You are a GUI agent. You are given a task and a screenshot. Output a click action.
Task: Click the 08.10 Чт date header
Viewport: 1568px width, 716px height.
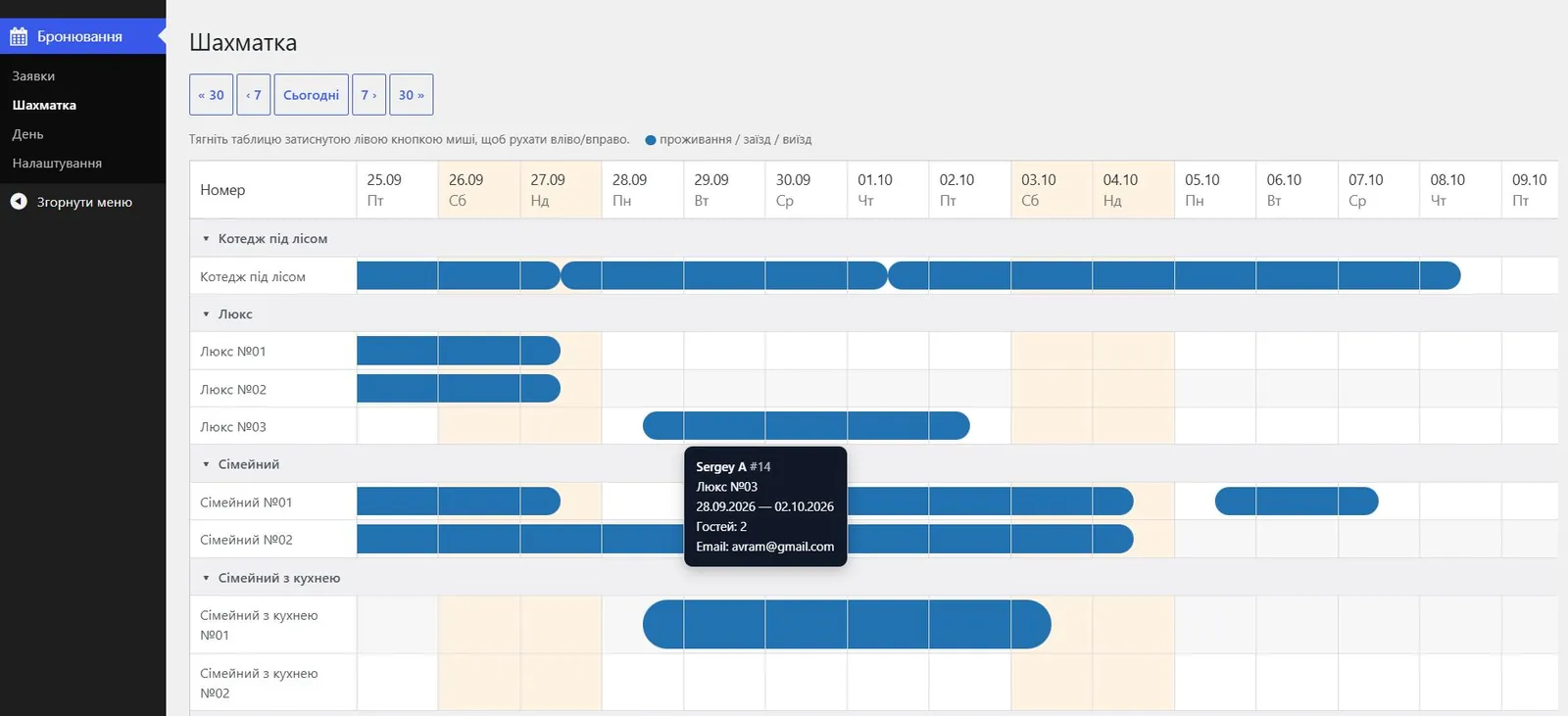[1460, 190]
